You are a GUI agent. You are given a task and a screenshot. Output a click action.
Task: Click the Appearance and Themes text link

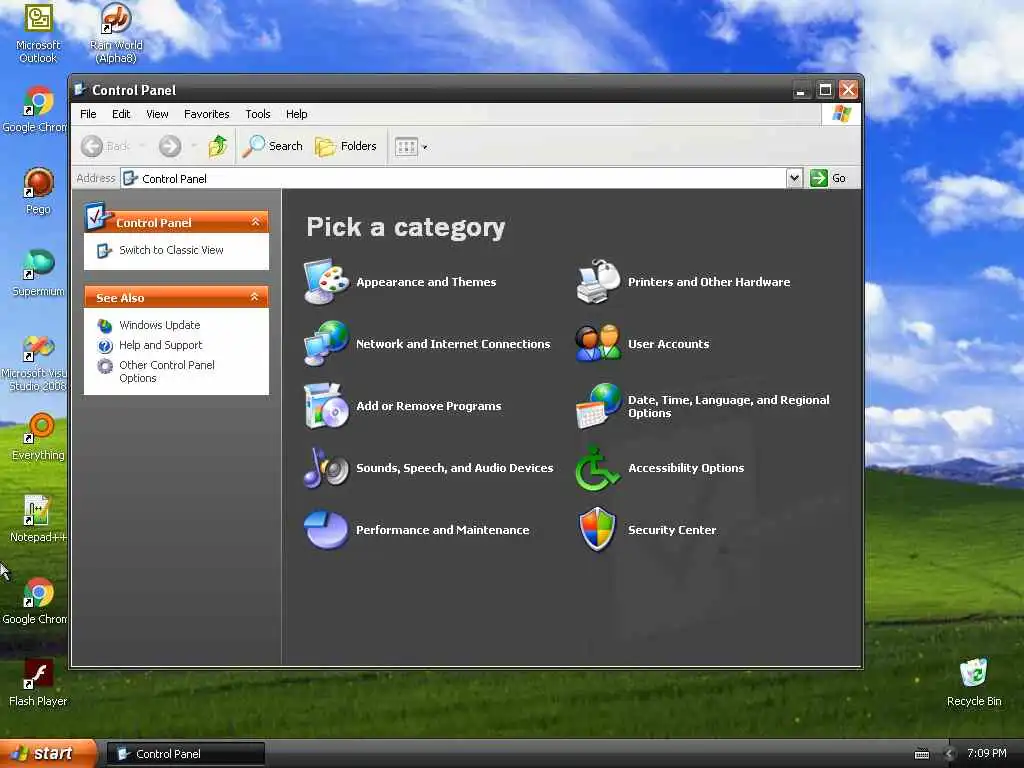pyautogui.click(x=426, y=282)
